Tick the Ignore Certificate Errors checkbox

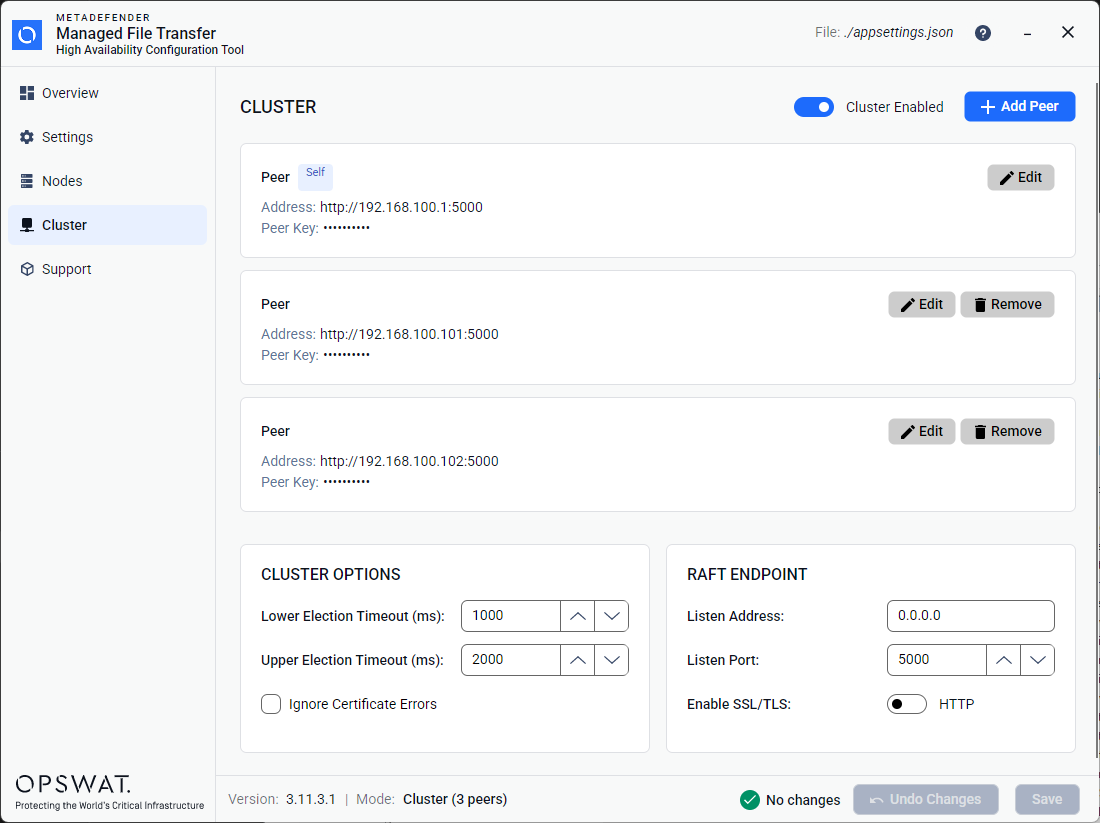(271, 704)
